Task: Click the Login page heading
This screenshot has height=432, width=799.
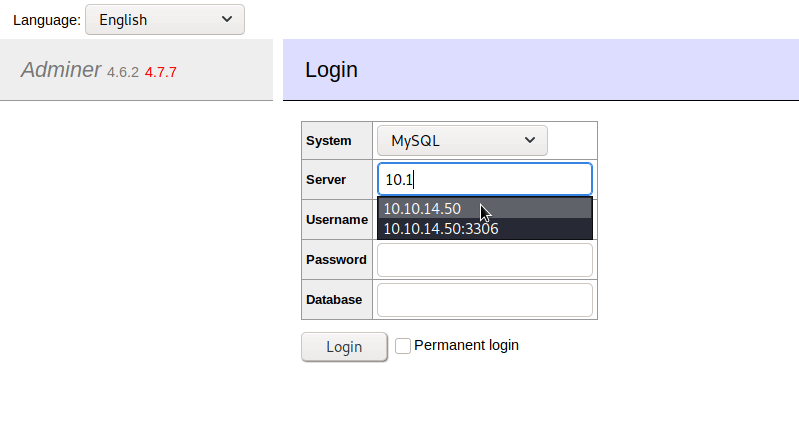Action: coord(331,70)
